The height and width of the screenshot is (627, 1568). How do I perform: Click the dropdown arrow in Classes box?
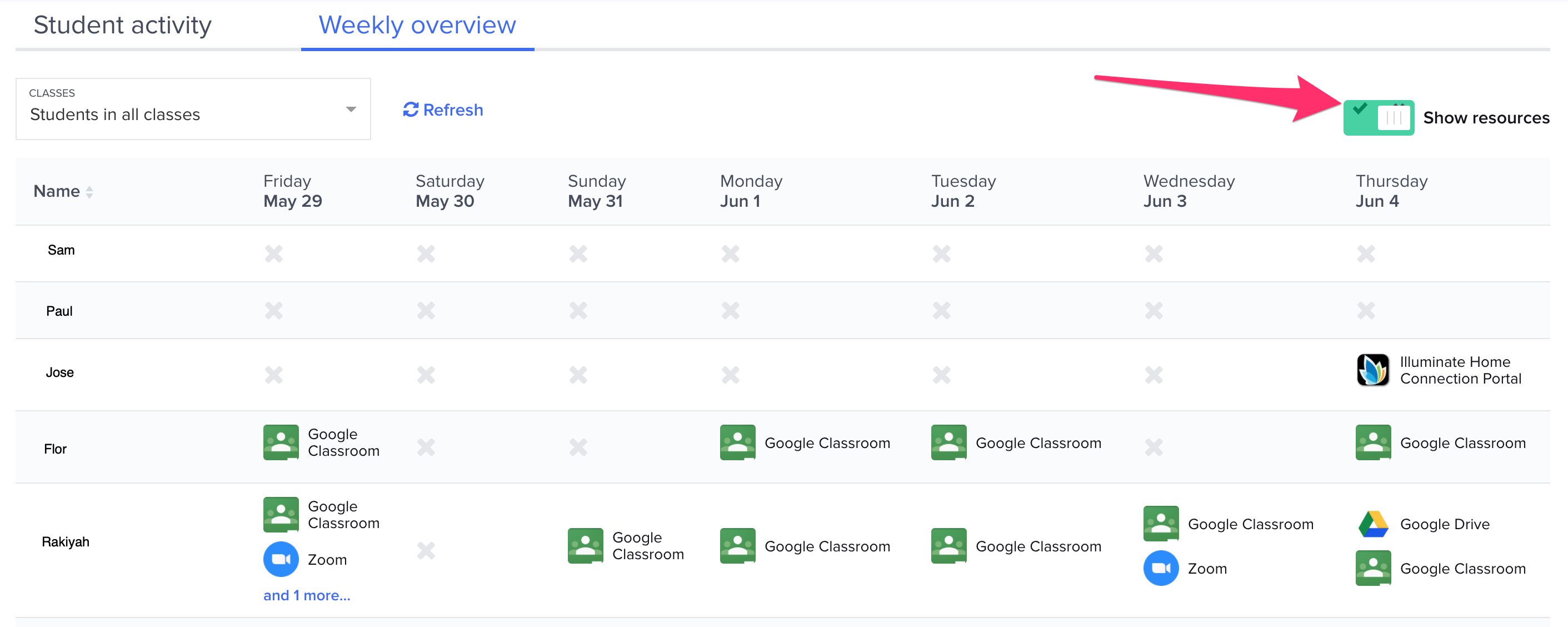coord(351,110)
